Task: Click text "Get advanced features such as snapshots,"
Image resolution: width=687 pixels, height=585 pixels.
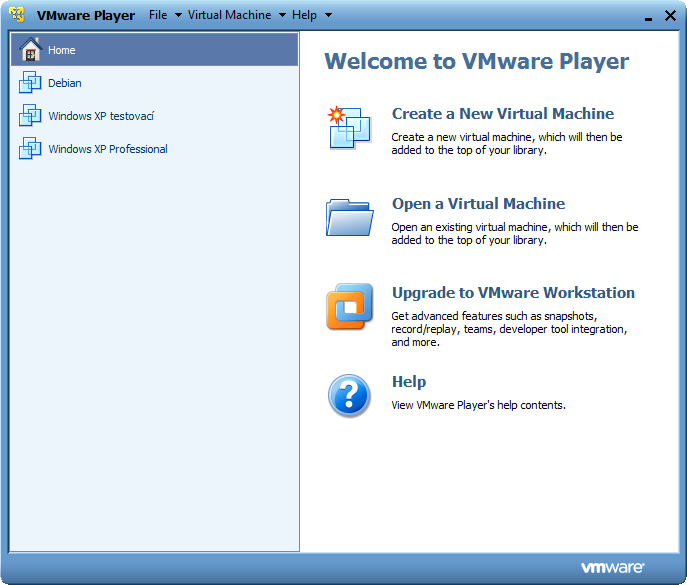Action: click(494, 316)
